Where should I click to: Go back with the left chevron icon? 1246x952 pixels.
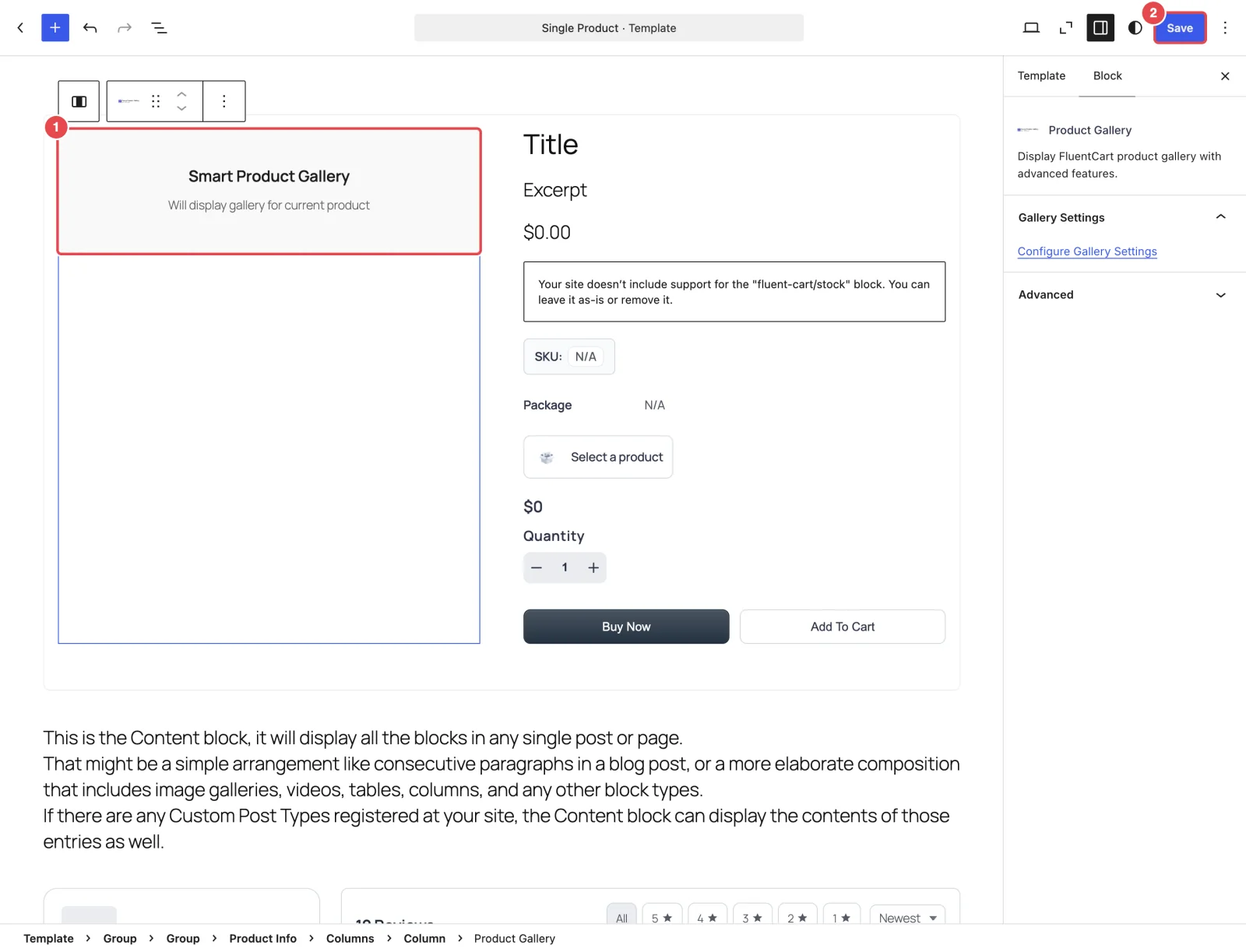(20, 28)
